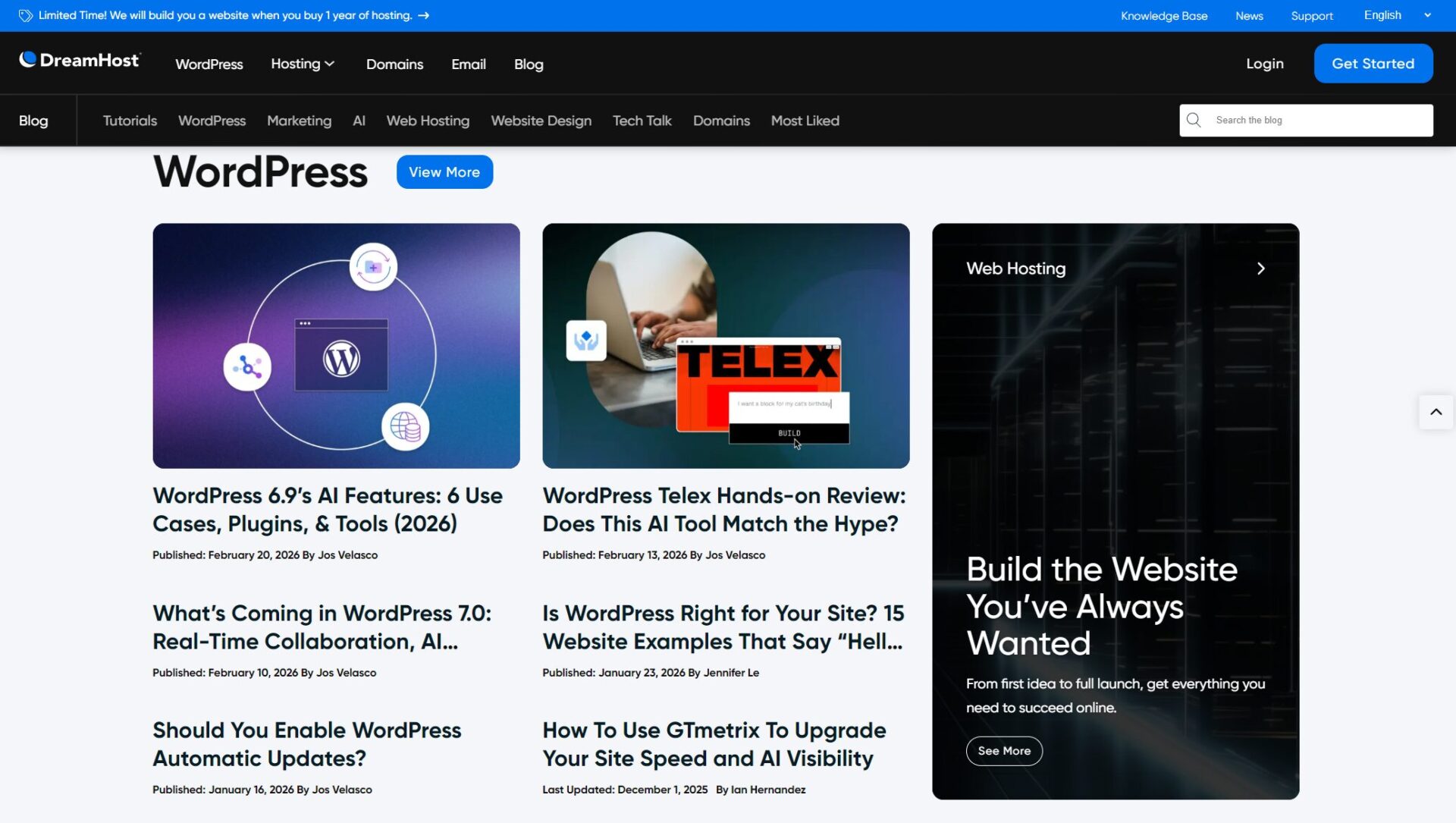Click the arrow on the Web Hosting card

tap(1260, 268)
